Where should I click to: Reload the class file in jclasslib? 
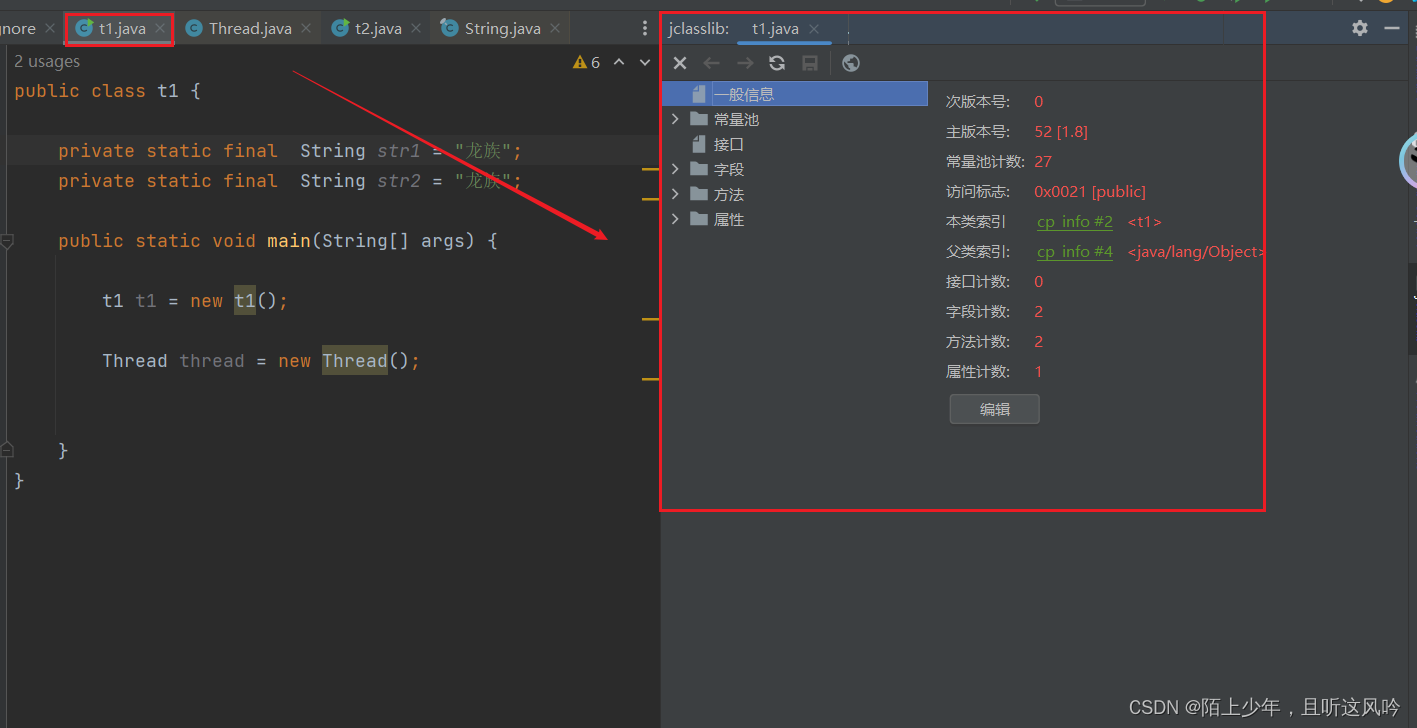click(x=777, y=63)
